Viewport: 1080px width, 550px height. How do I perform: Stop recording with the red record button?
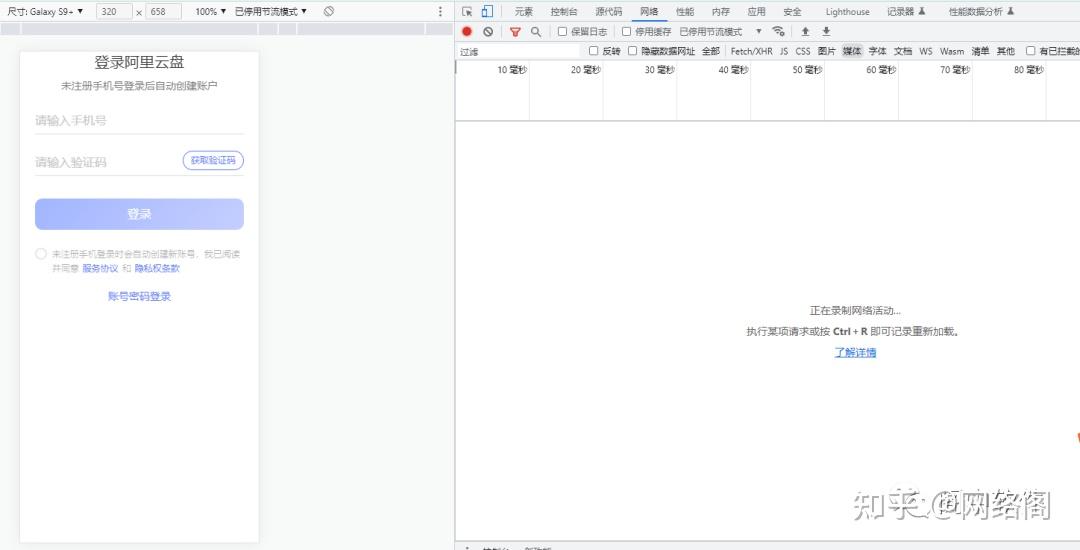point(467,32)
